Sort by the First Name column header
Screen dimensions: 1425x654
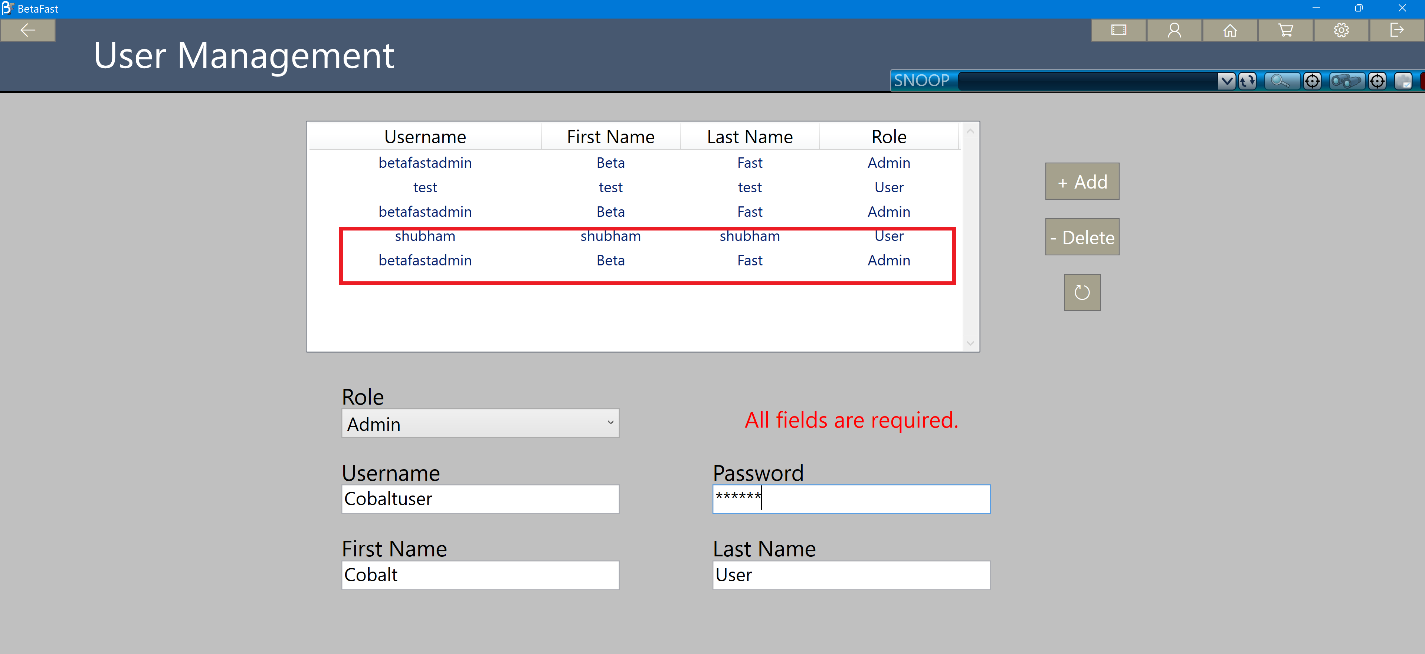click(x=611, y=137)
